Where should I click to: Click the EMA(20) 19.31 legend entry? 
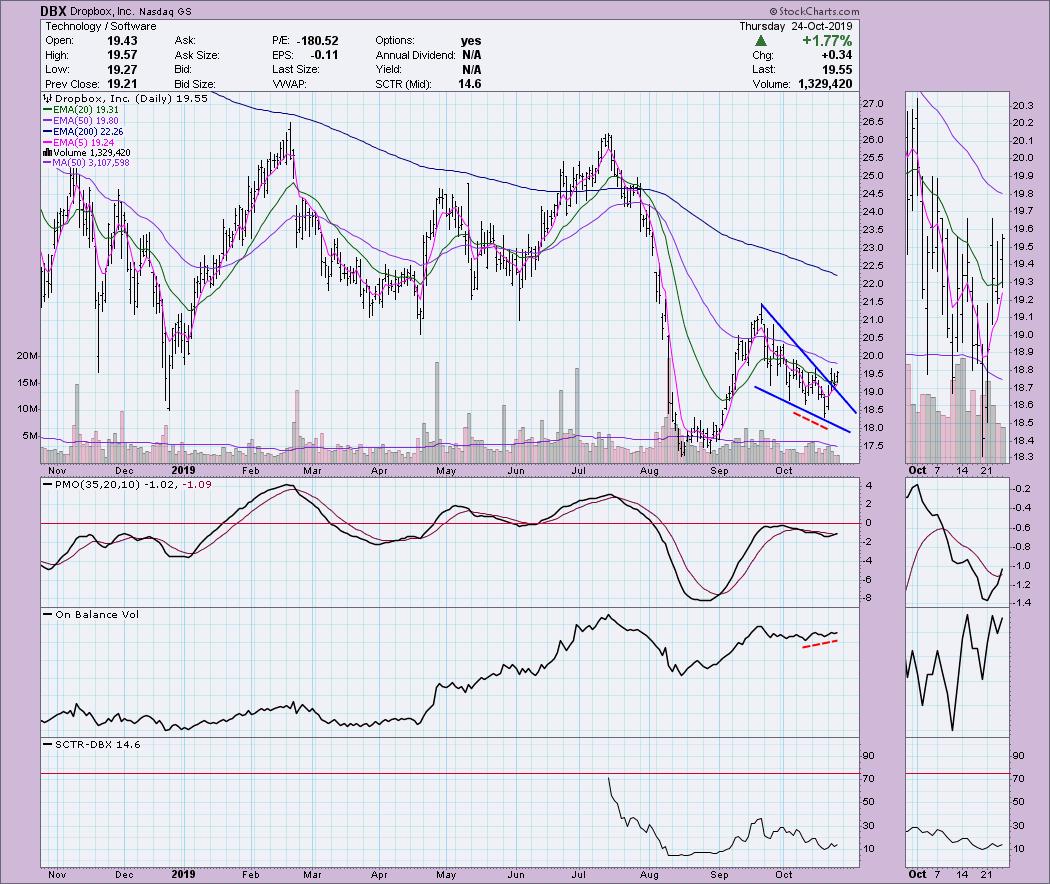81,110
